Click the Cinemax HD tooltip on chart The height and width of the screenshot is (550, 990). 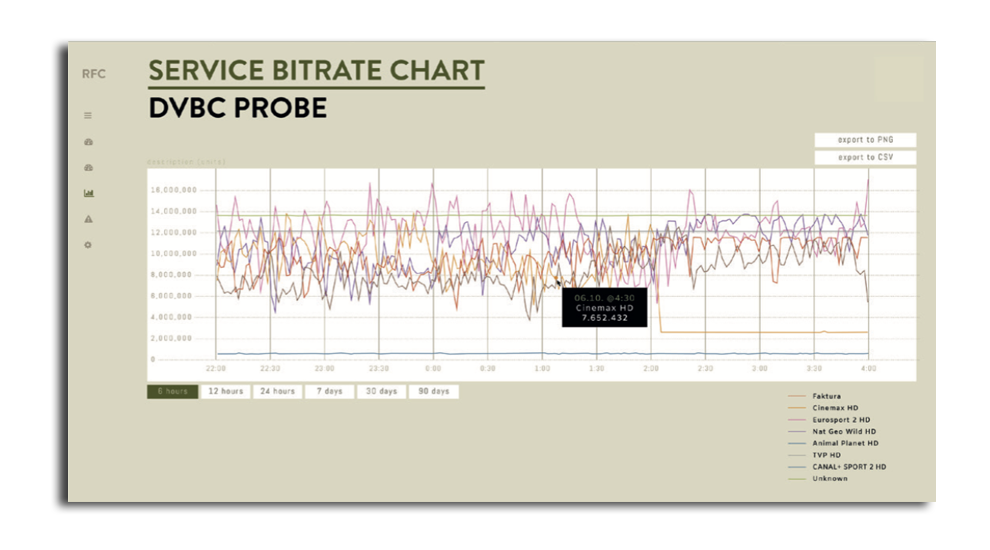(x=604, y=307)
